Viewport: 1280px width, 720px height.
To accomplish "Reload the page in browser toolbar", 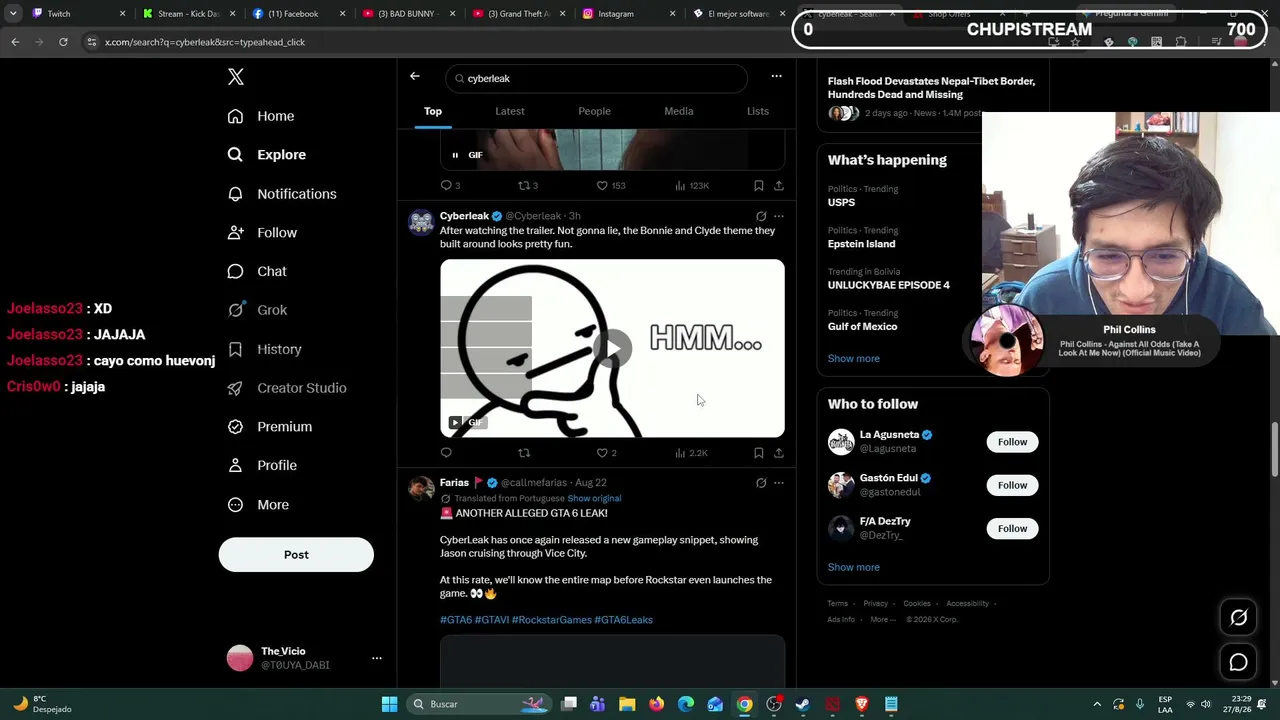I will pos(63,42).
